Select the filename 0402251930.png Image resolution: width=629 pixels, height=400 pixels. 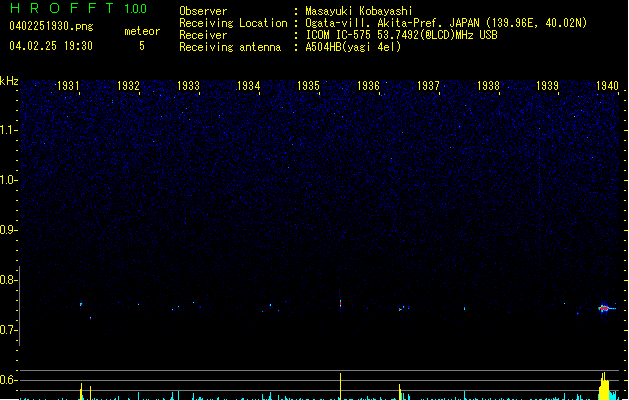[51, 26]
